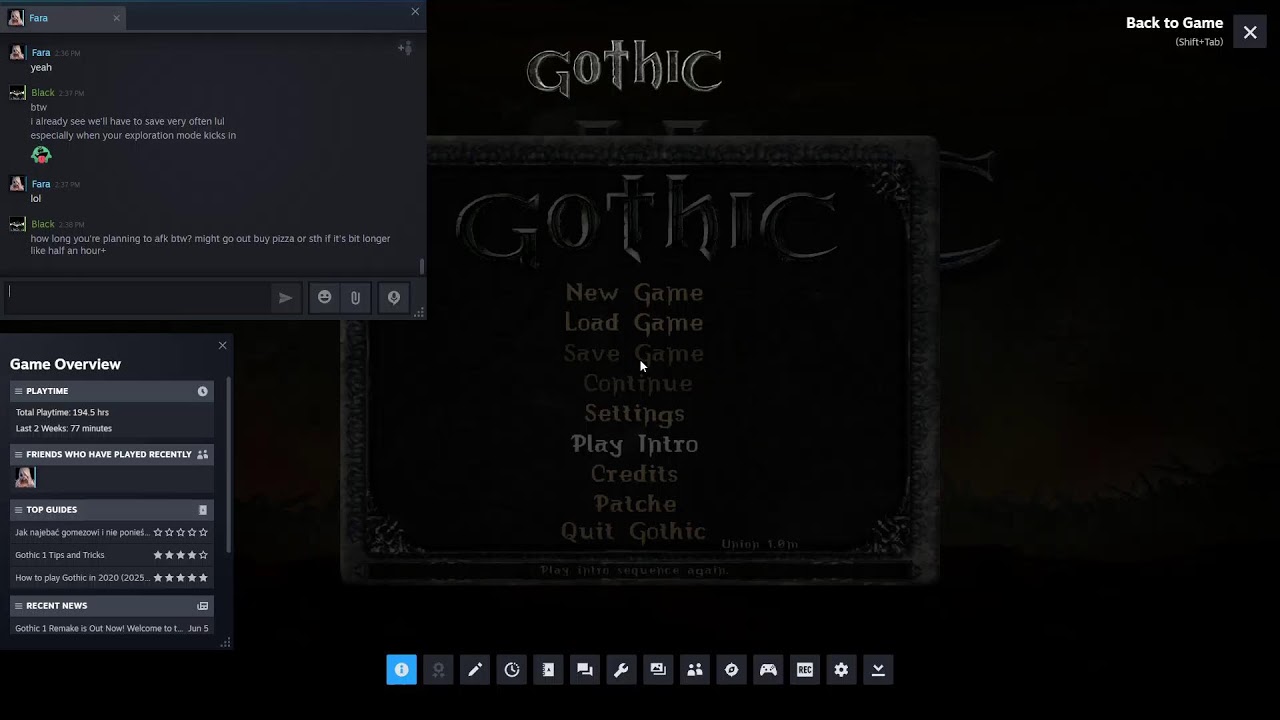Click the green emoticon in Black's message
Image resolution: width=1280 pixels, height=720 pixels.
(41, 155)
